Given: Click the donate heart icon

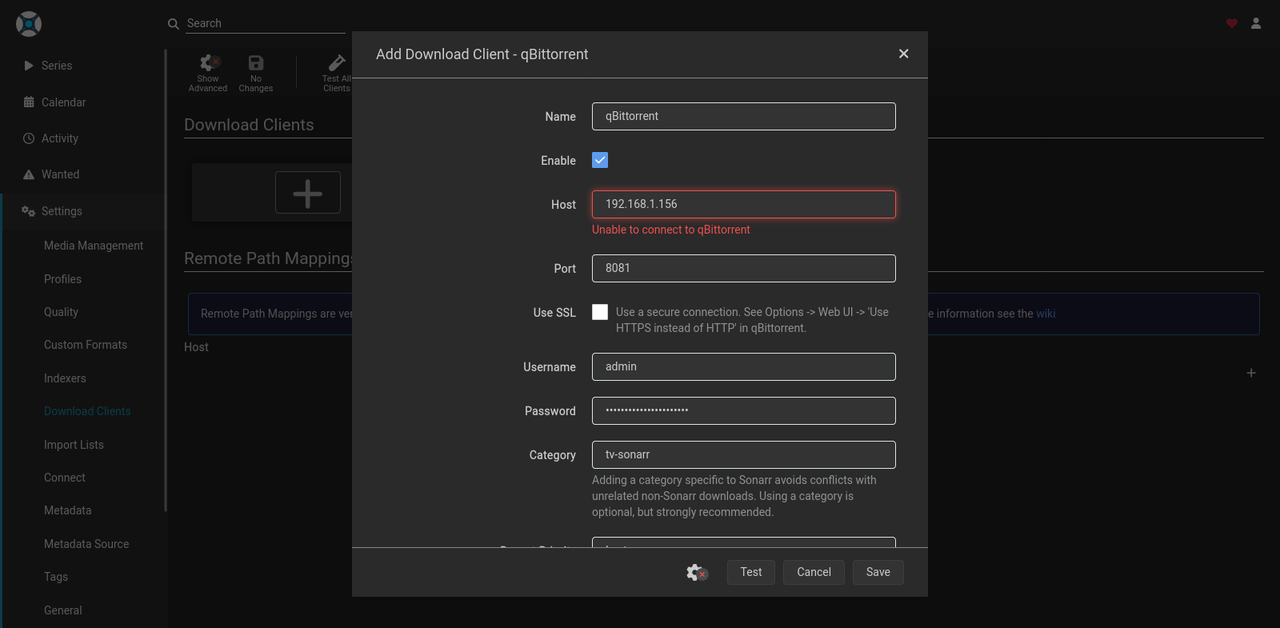Looking at the screenshot, I should coord(1232,23).
